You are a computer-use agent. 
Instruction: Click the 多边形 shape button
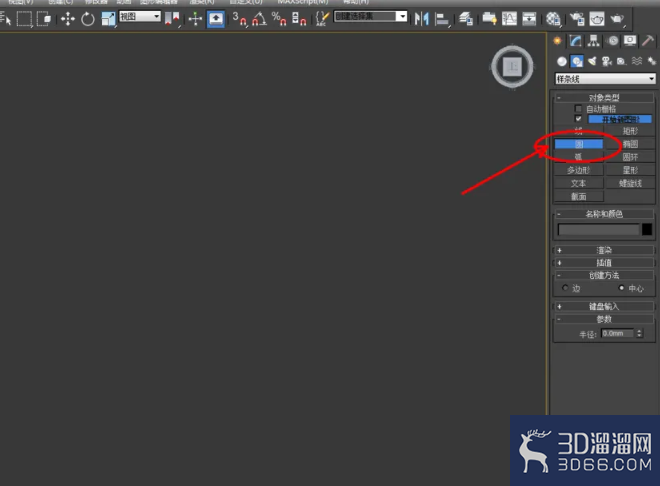click(579, 170)
